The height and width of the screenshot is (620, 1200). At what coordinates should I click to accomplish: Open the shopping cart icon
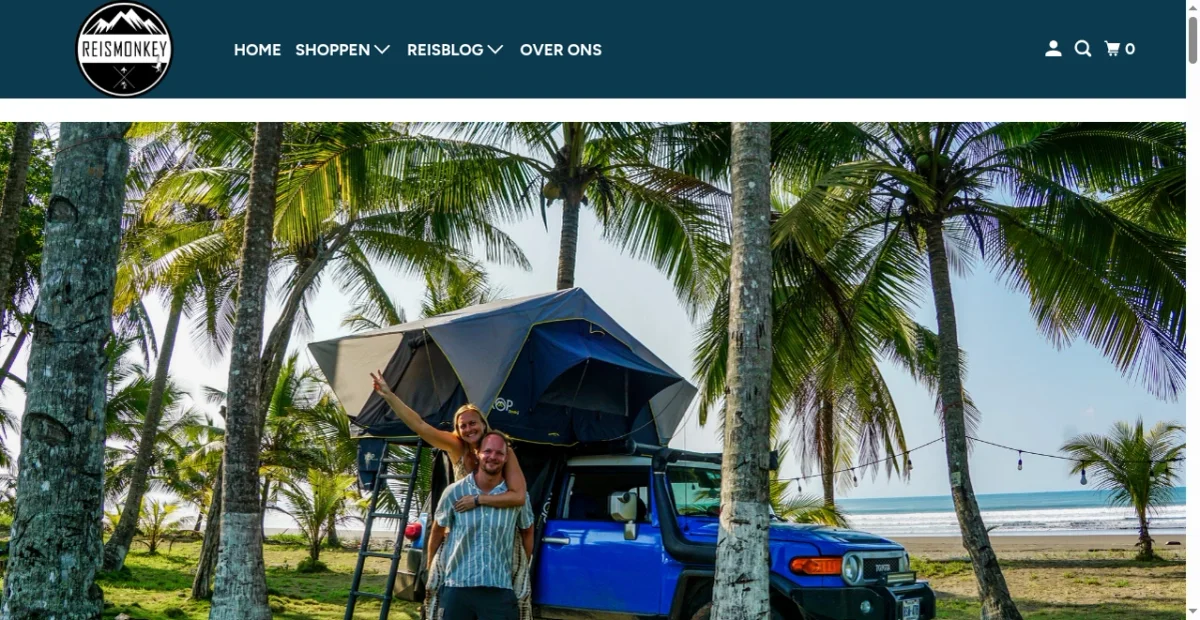pos(1112,49)
